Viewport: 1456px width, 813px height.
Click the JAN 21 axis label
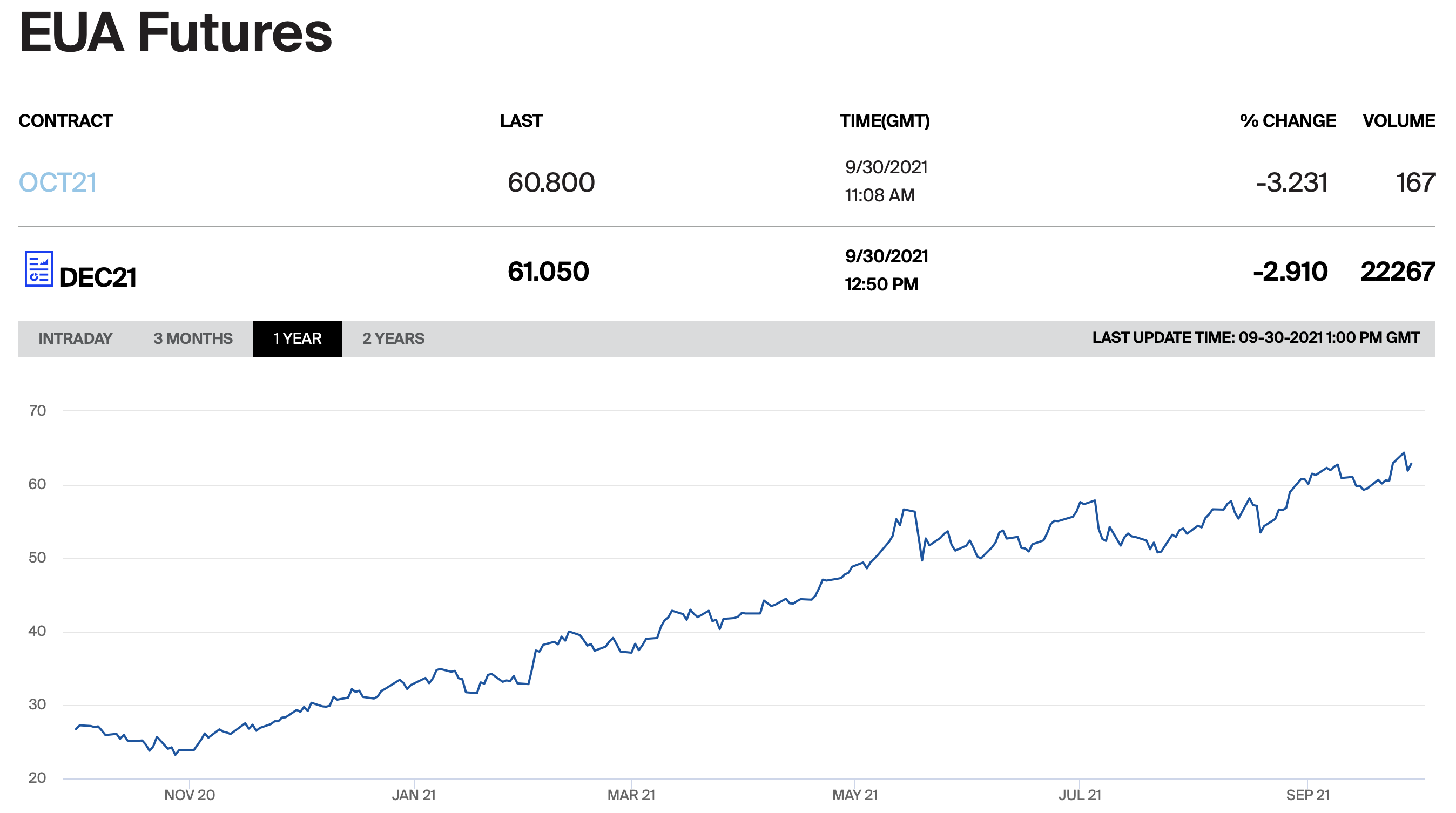tap(414, 795)
